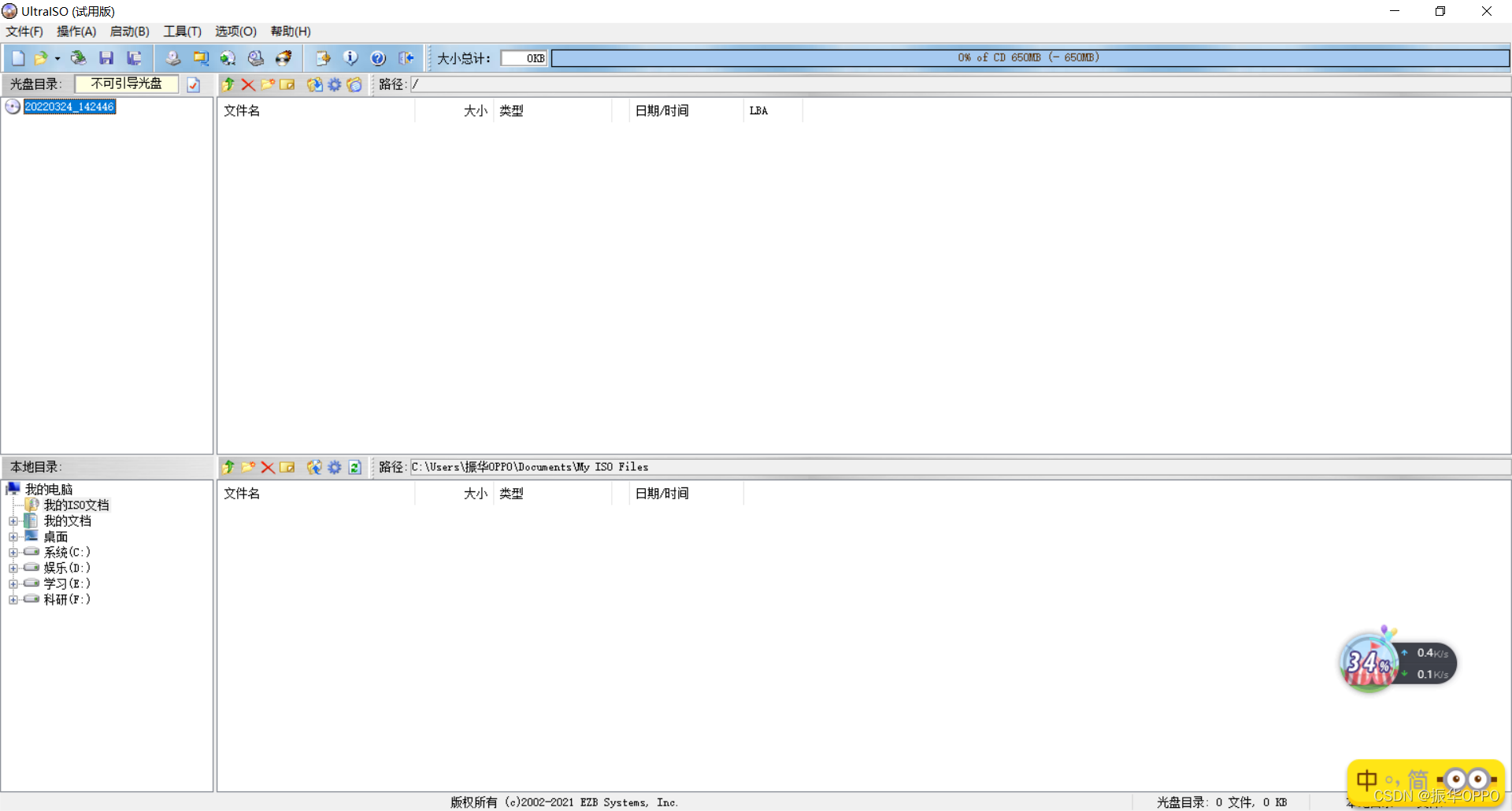Viewport: 1512px width, 811px height.
Task: Click the Rename icon in local toolbar
Action: pyautogui.click(x=287, y=467)
